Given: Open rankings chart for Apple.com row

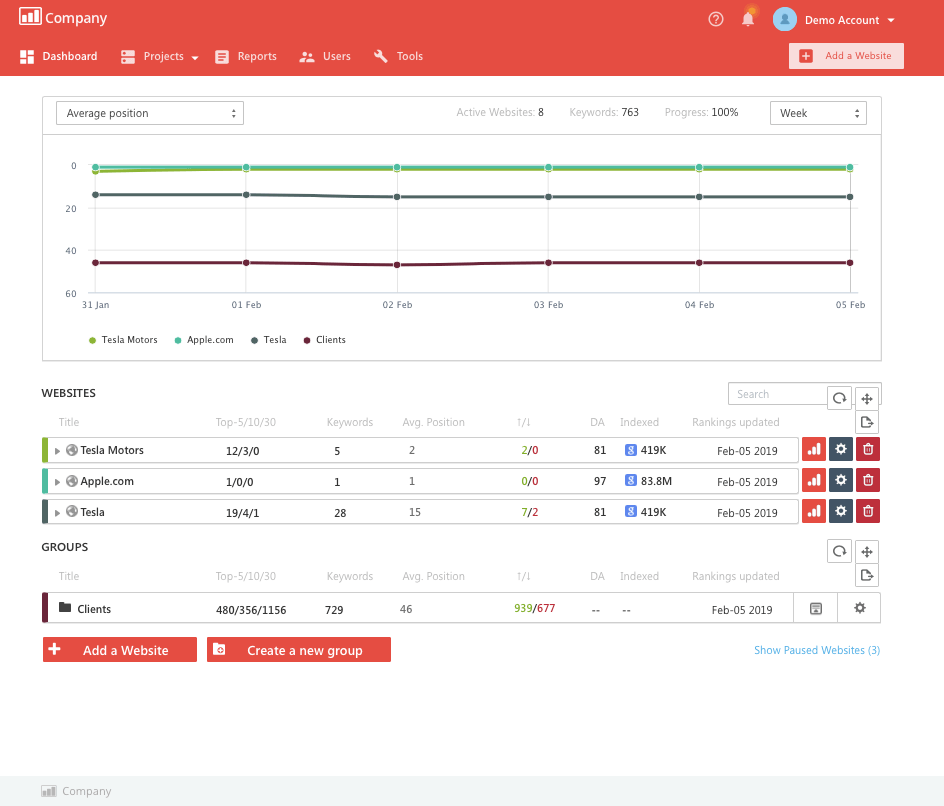Looking at the screenshot, I should point(814,480).
